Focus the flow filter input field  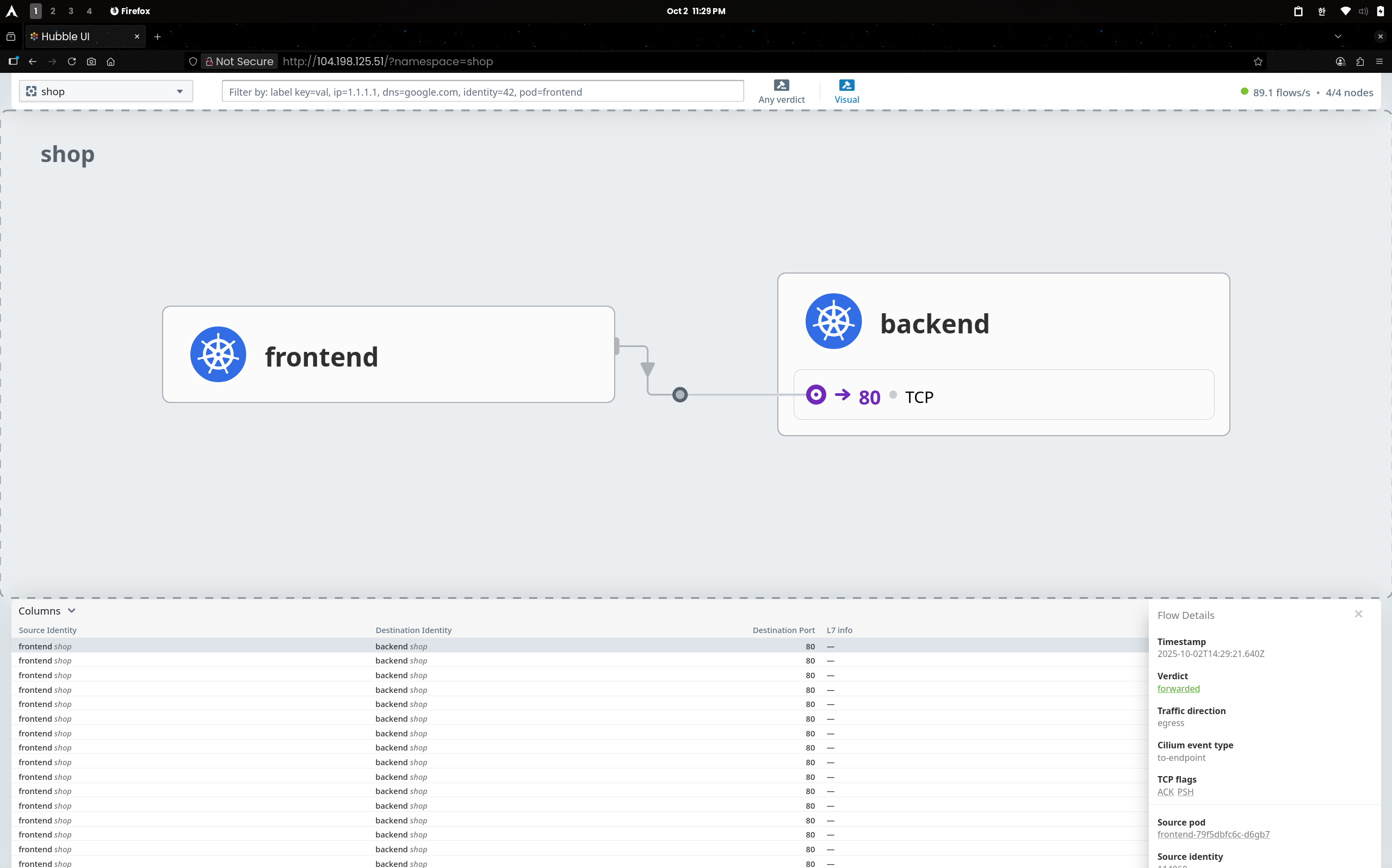click(x=482, y=92)
